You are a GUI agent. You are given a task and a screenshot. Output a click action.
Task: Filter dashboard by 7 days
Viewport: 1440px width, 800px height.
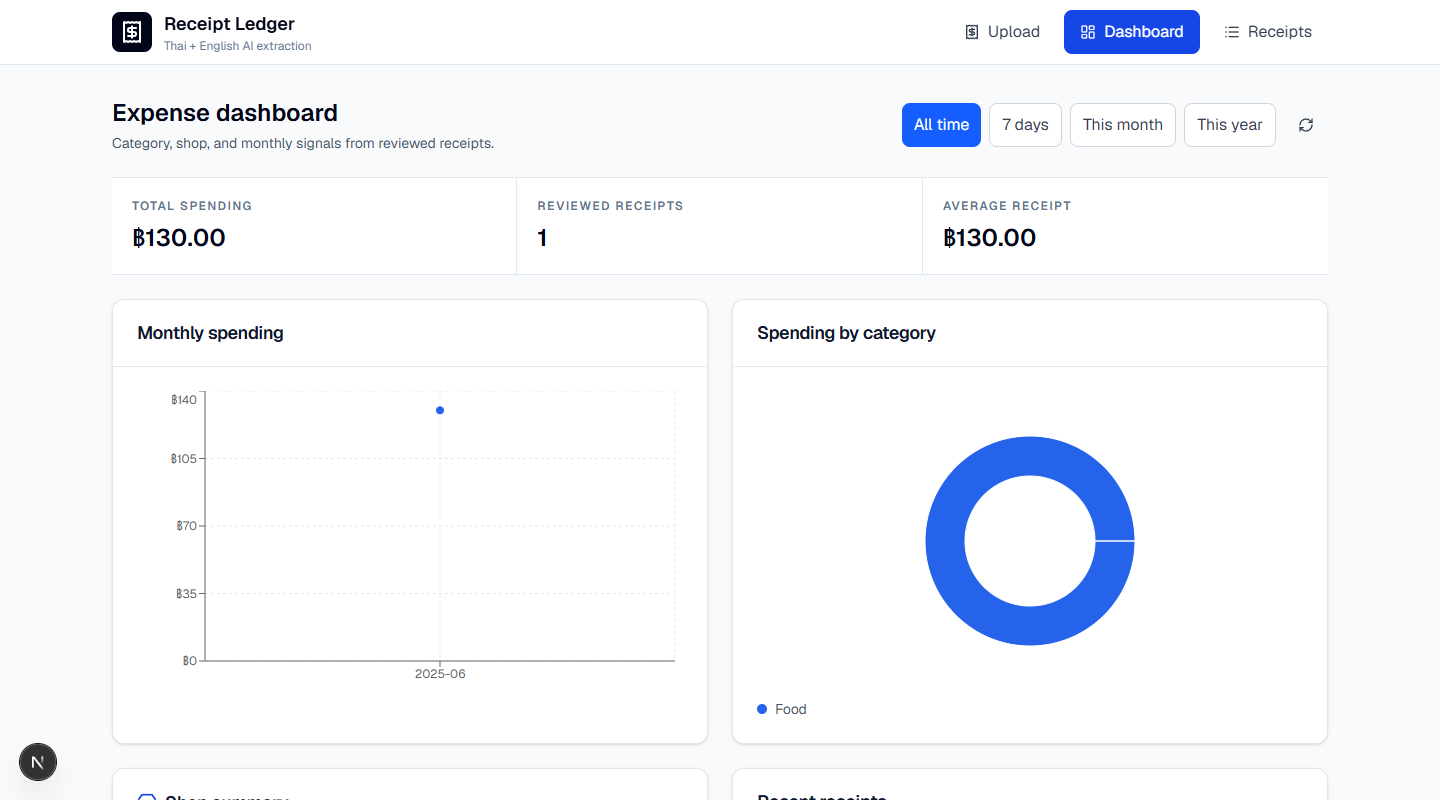pyautogui.click(x=1025, y=125)
